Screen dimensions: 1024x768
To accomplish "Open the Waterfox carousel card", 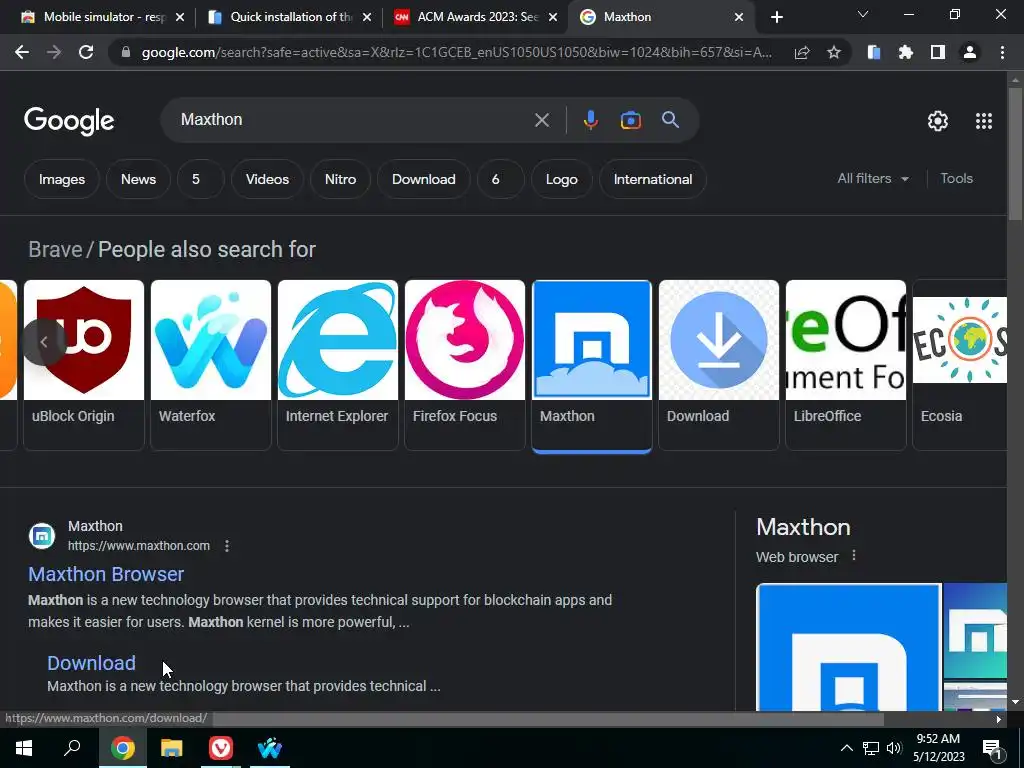I will [x=210, y=365].
